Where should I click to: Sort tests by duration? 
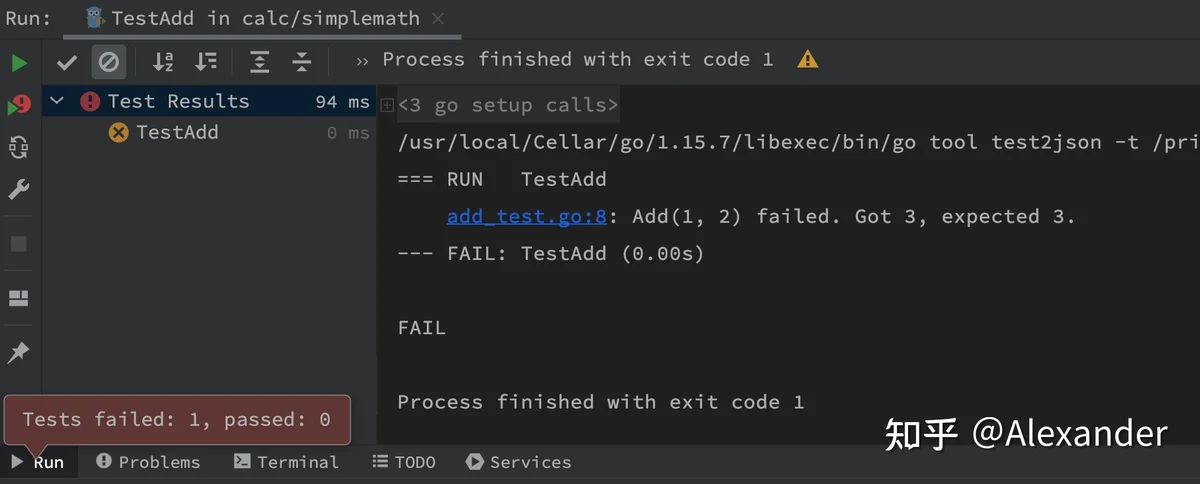tap(206, 63)
